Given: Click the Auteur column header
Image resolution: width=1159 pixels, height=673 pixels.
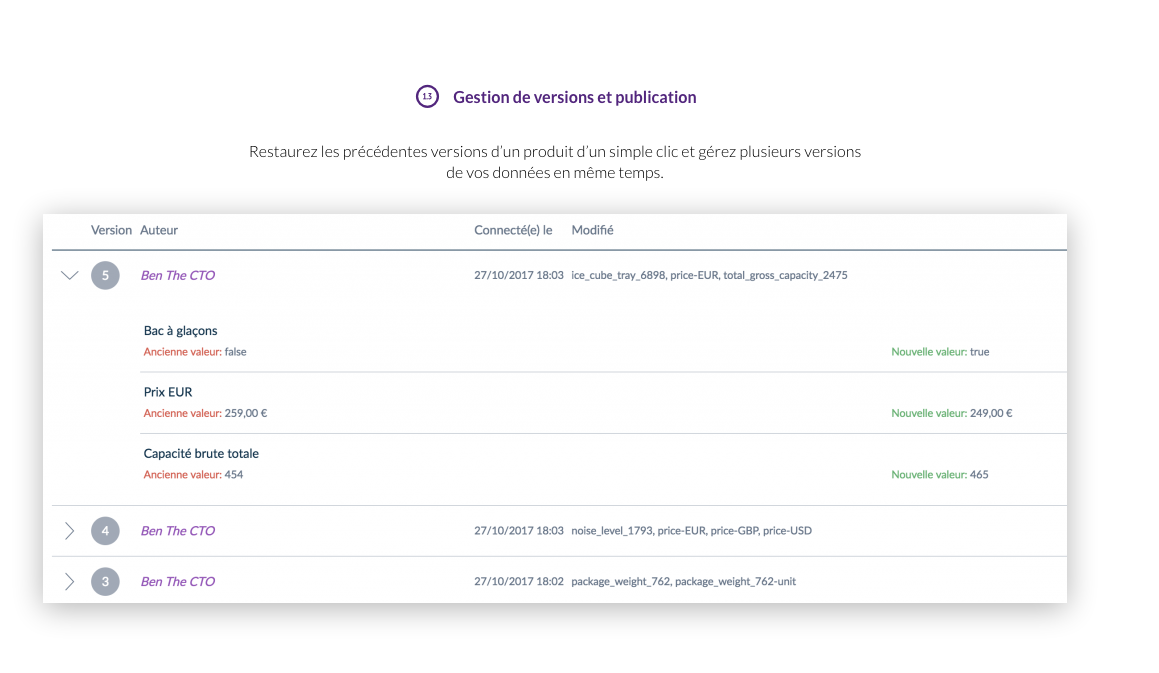Looking at the screenshot, I should [159, 230].
